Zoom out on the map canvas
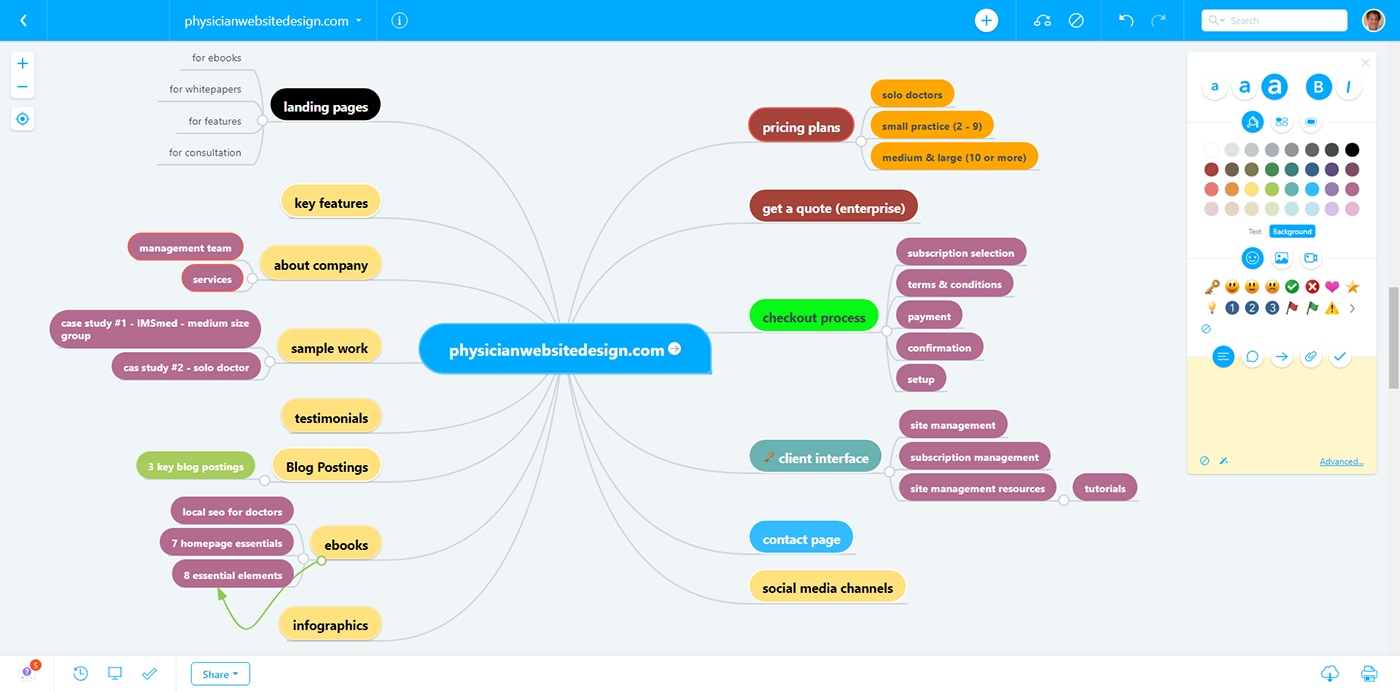Viewport: 1400px width, 692px height. click(23, 87)
